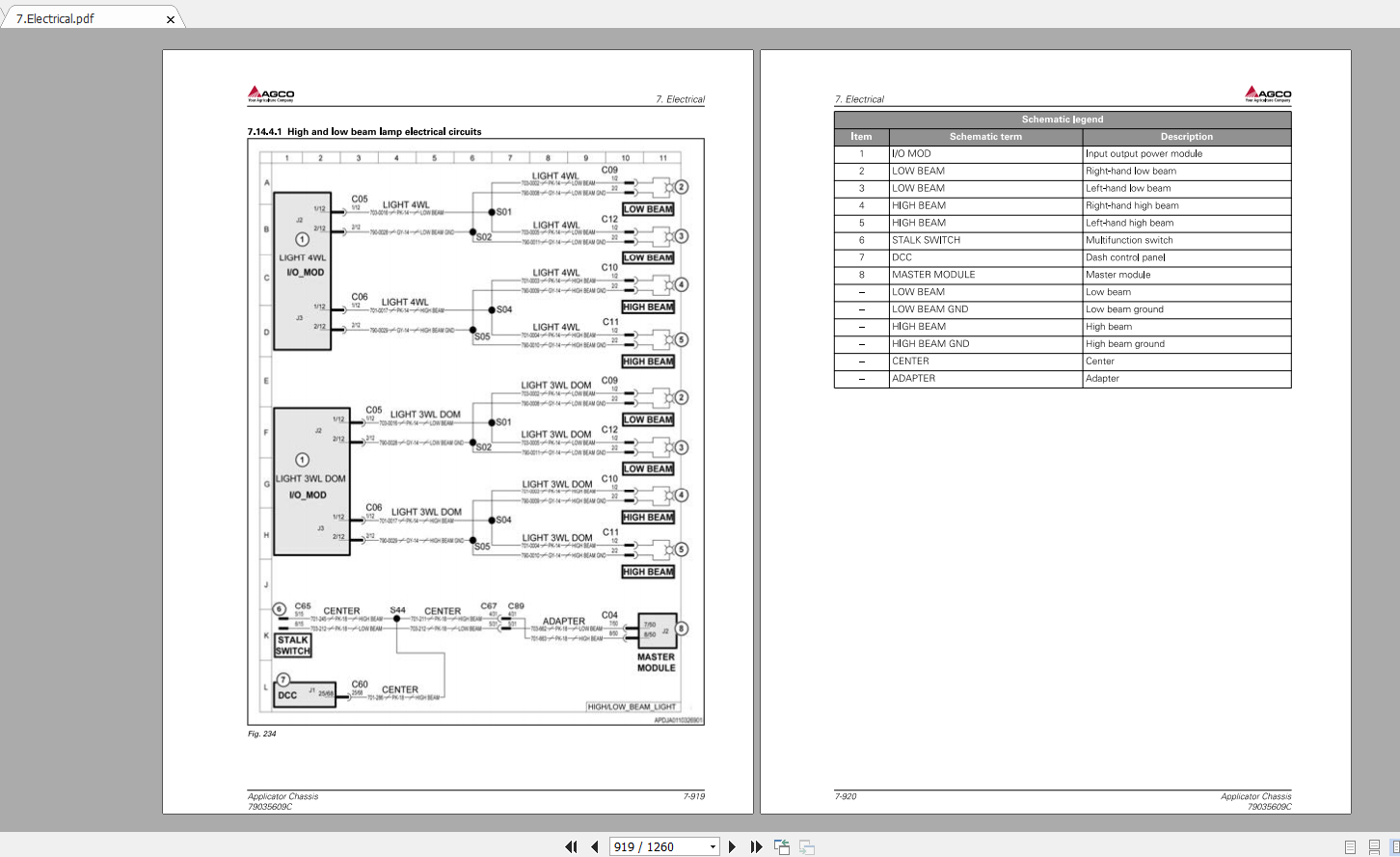Click the AGCO logo on page 7-920

point(1268,94)
